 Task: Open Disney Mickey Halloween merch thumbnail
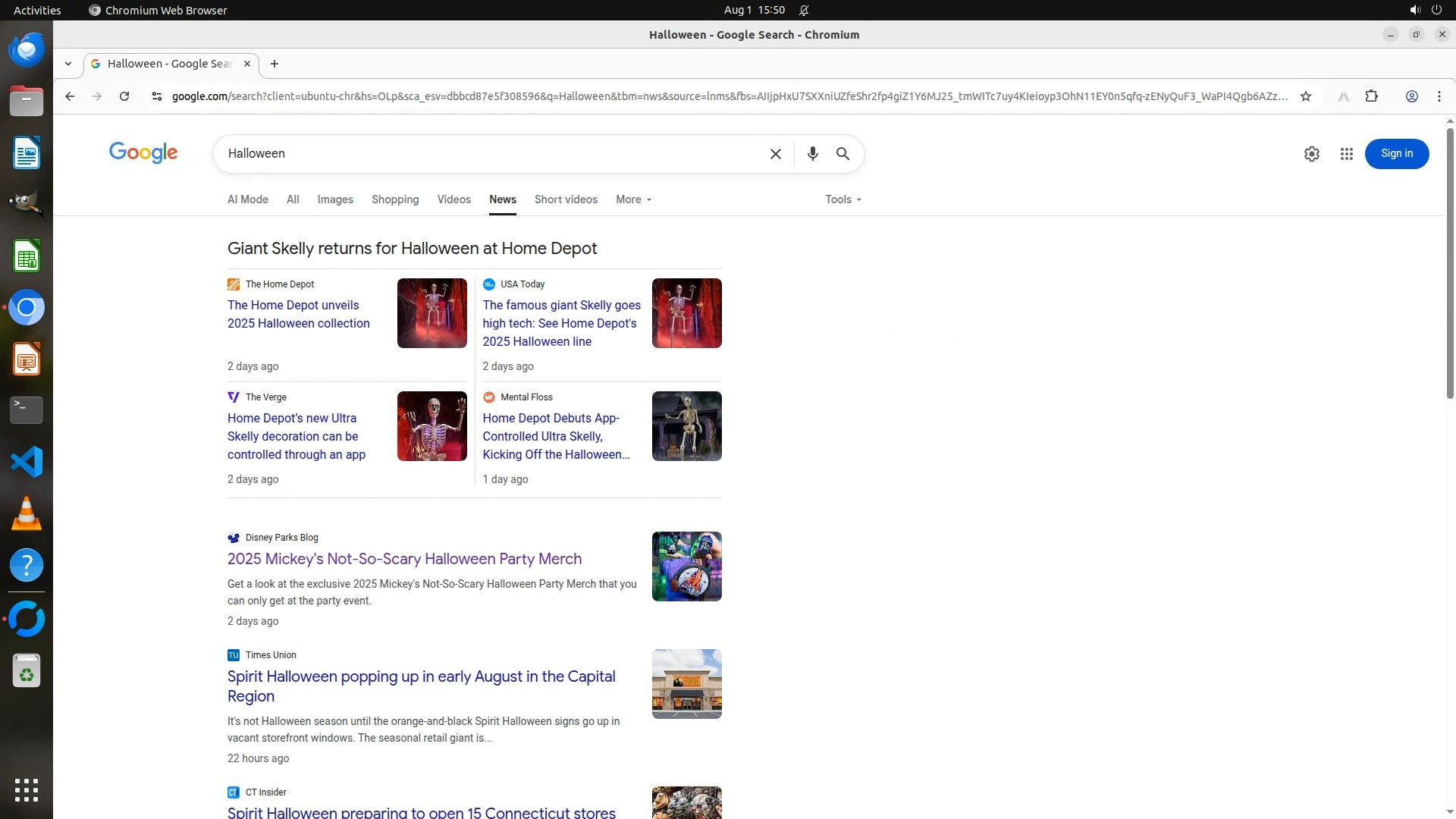tap(686, 566)
